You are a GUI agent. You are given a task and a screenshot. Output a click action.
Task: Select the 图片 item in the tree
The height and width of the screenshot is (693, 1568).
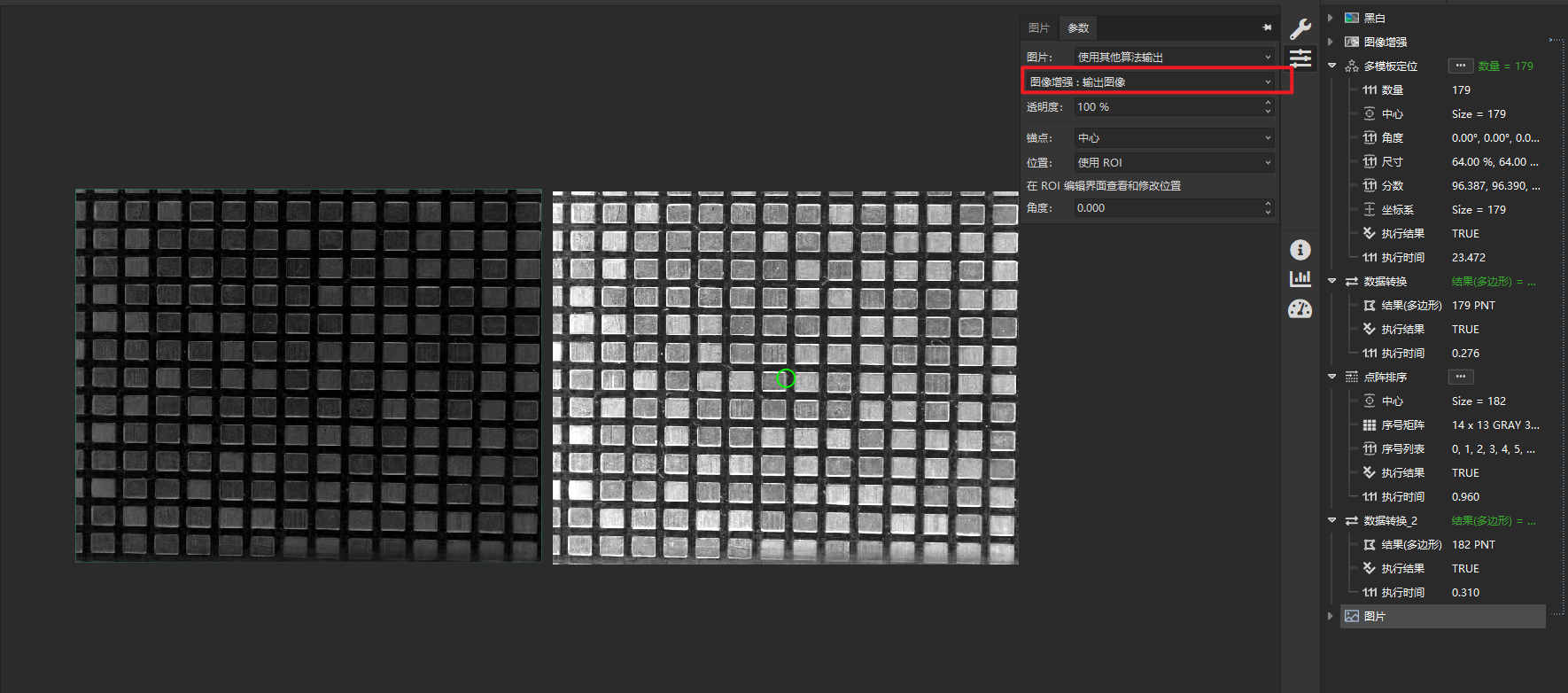click(x=1375, y=617)
